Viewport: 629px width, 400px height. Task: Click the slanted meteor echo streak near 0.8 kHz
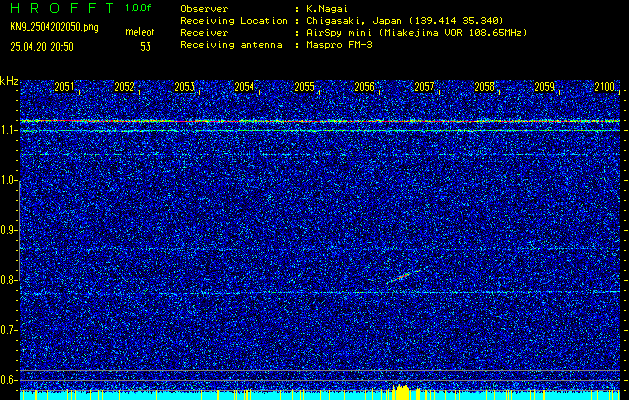[x=403, y=276]
